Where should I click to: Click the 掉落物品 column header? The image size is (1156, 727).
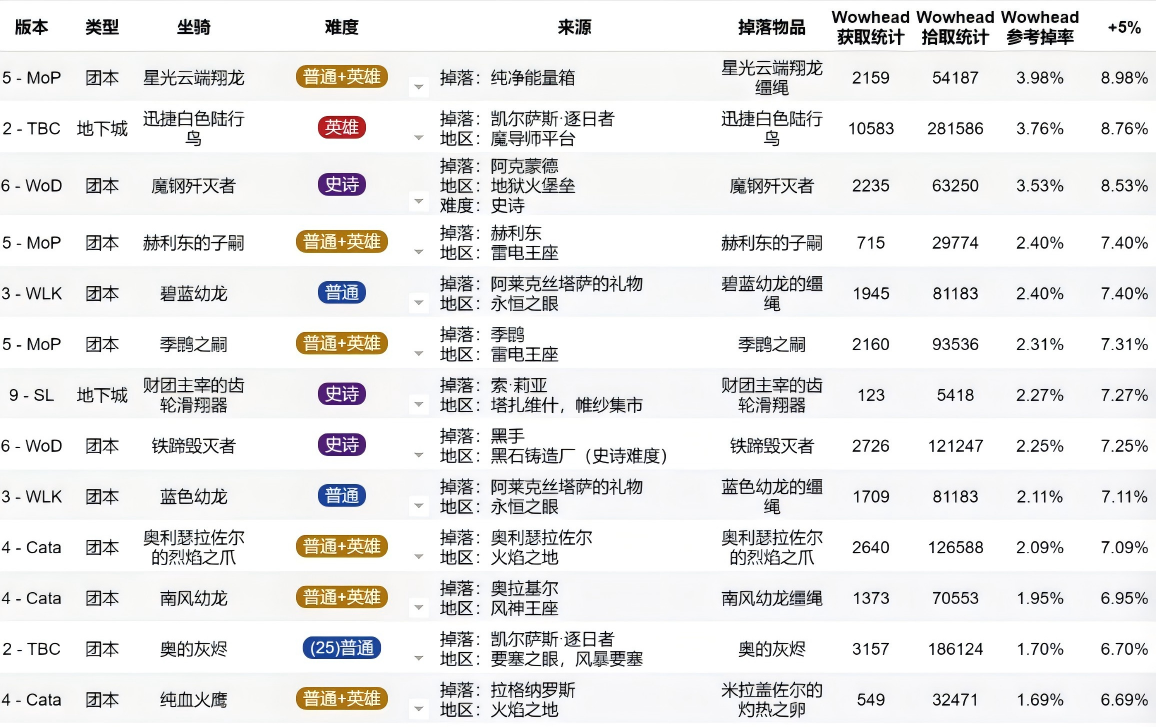pyautogui.click(x=771, y=28)
